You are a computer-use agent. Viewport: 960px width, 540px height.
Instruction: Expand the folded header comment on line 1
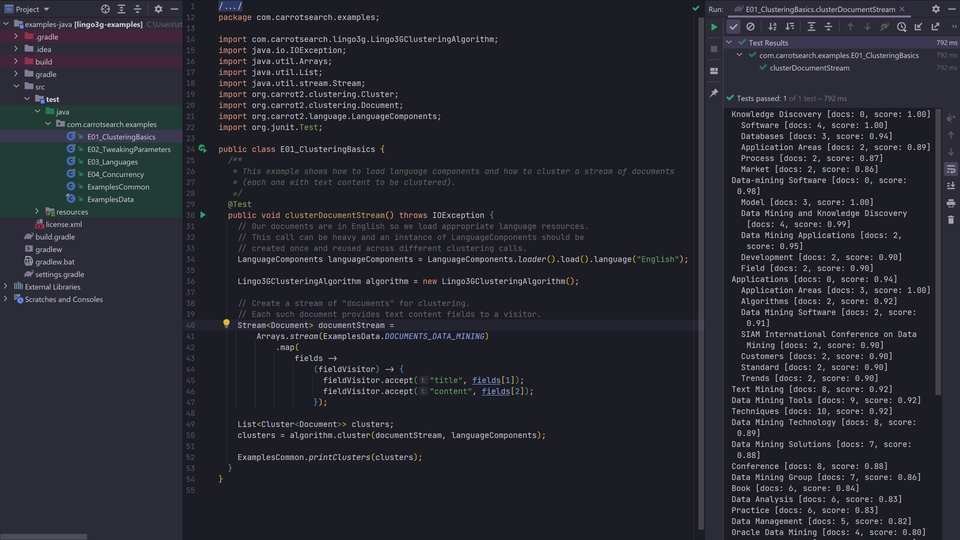(230, 6)
